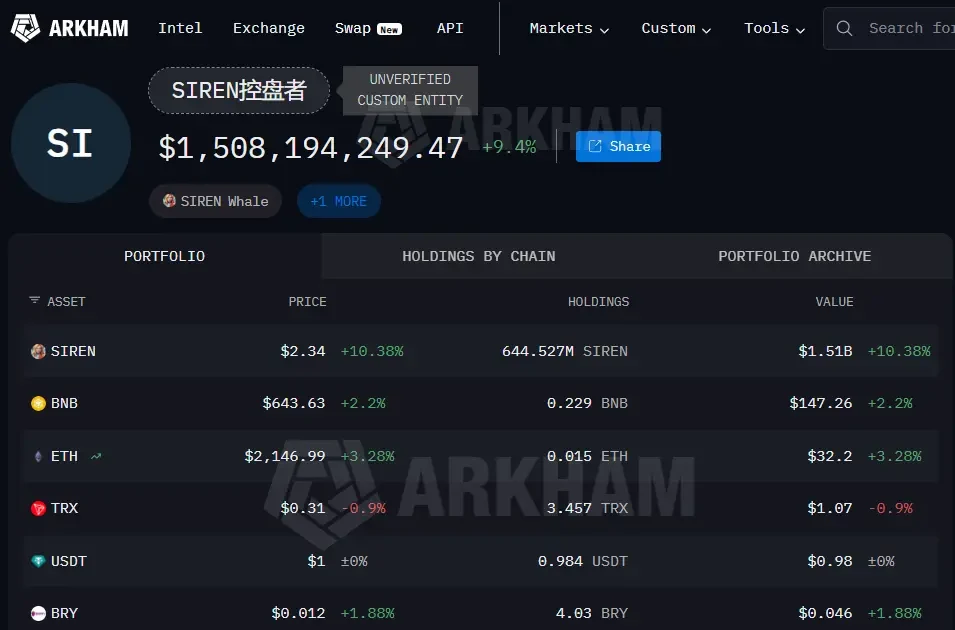Screen dimensions: 955x630
Task: Sort by the VALUE column header
Action: click(x=834, y=302)
